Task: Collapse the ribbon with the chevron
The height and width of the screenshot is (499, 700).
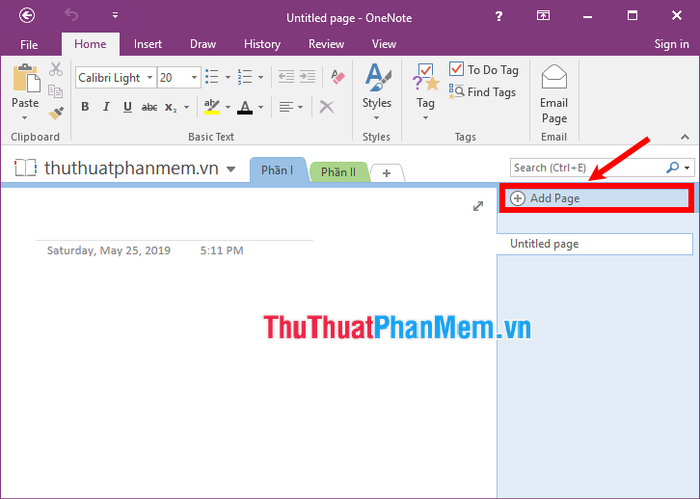Action: point(685,137)
